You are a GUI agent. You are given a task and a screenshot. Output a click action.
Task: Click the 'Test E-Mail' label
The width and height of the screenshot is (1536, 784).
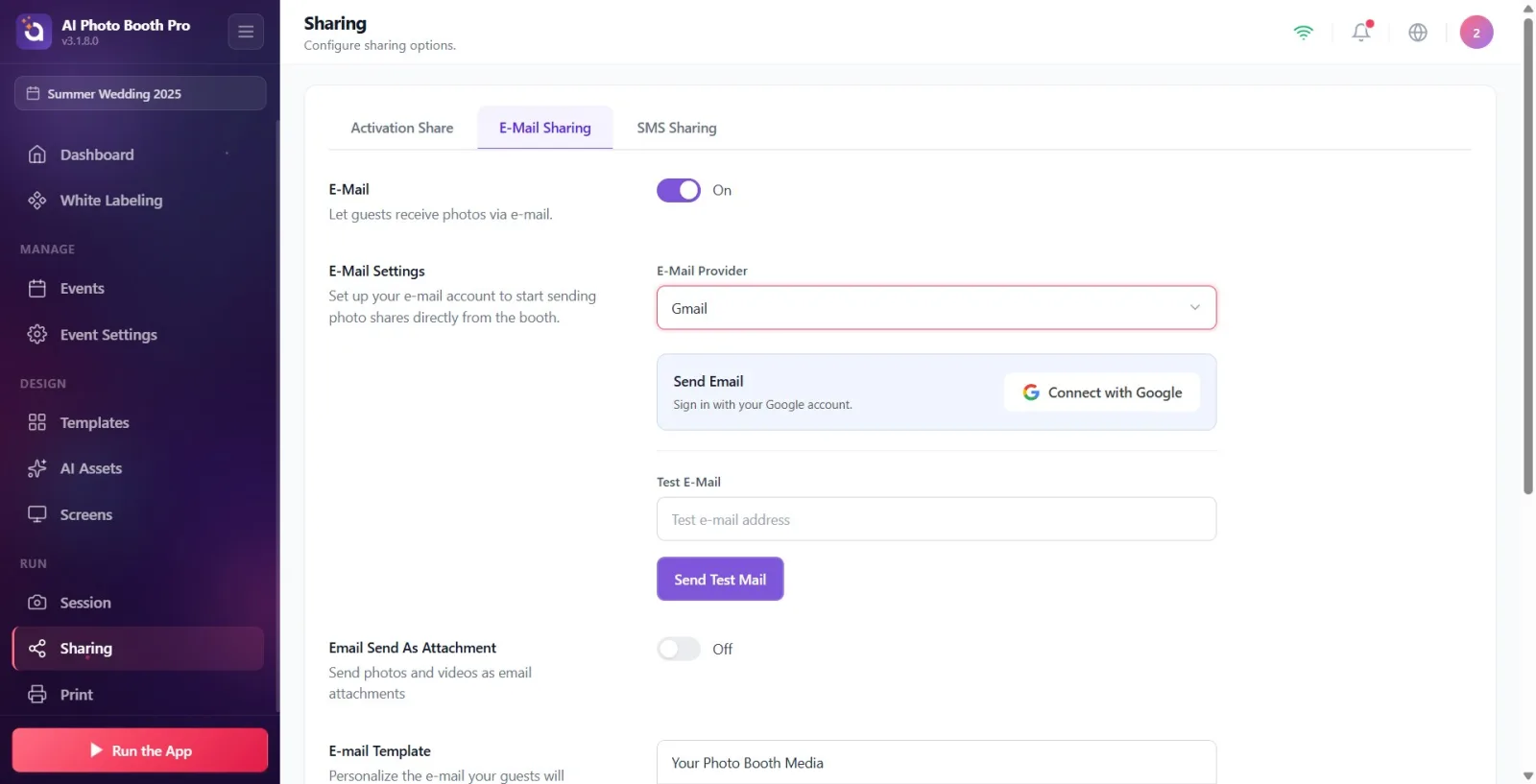click(689, 482)
